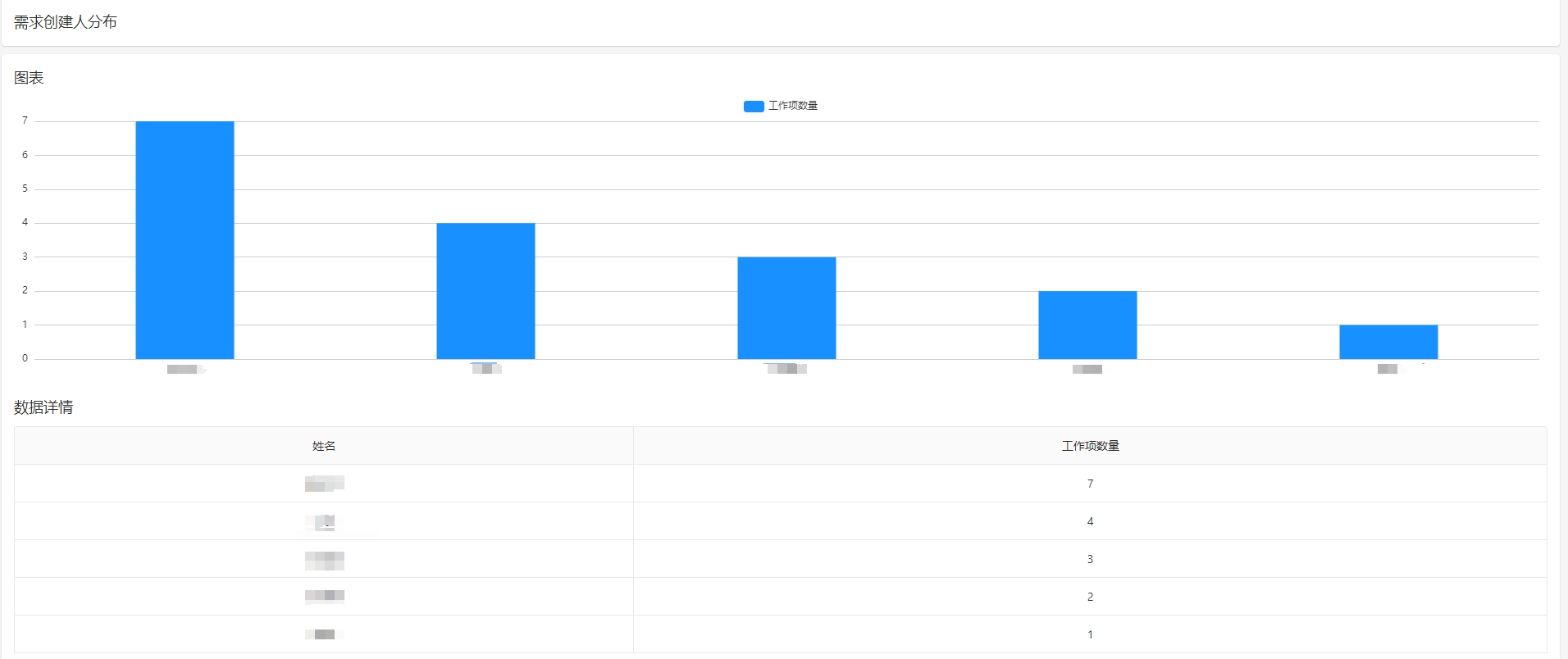Viewport: 1568px width, 659px height.
Task: Click table cell showing 1
Action: pos(1090,634)
